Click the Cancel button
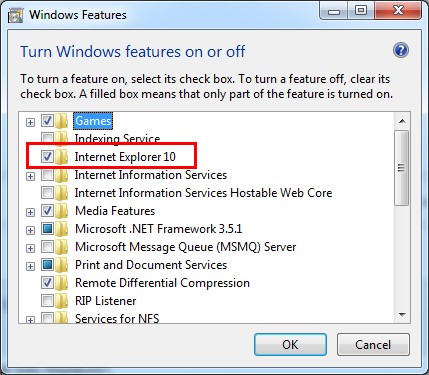 (373, 344)
